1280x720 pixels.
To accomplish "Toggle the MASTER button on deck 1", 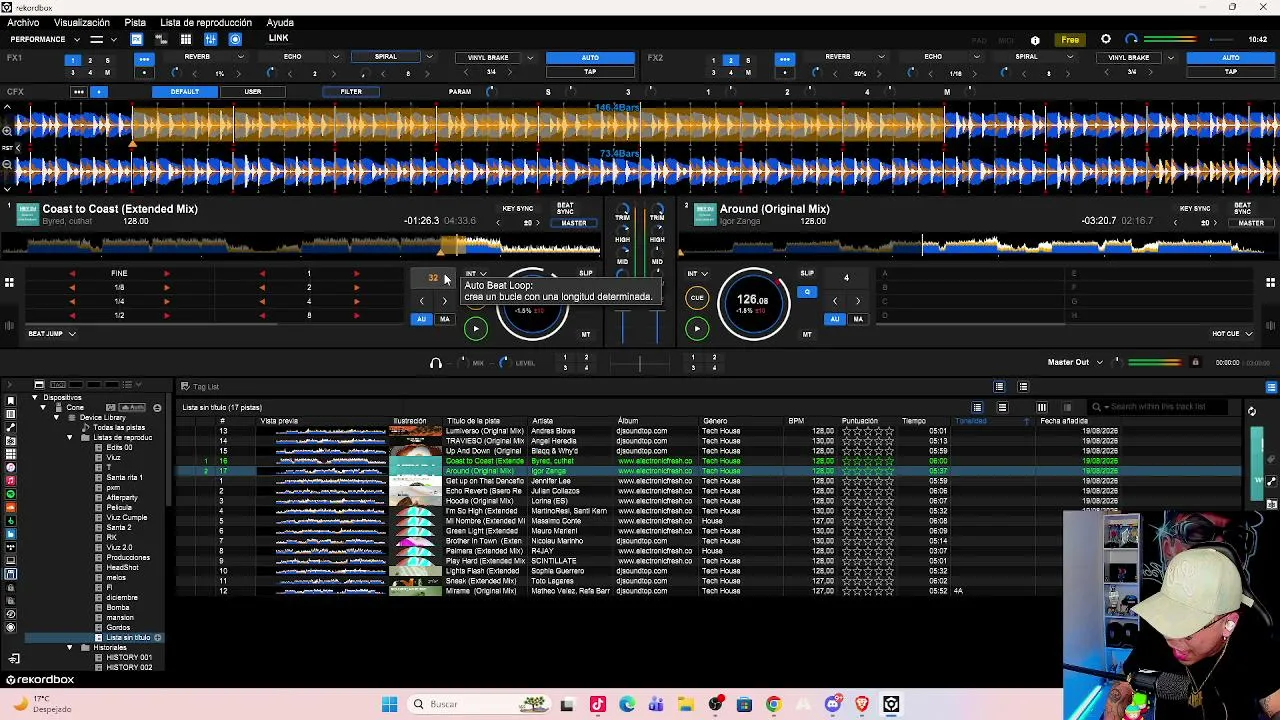I will [x=574, y=223].
